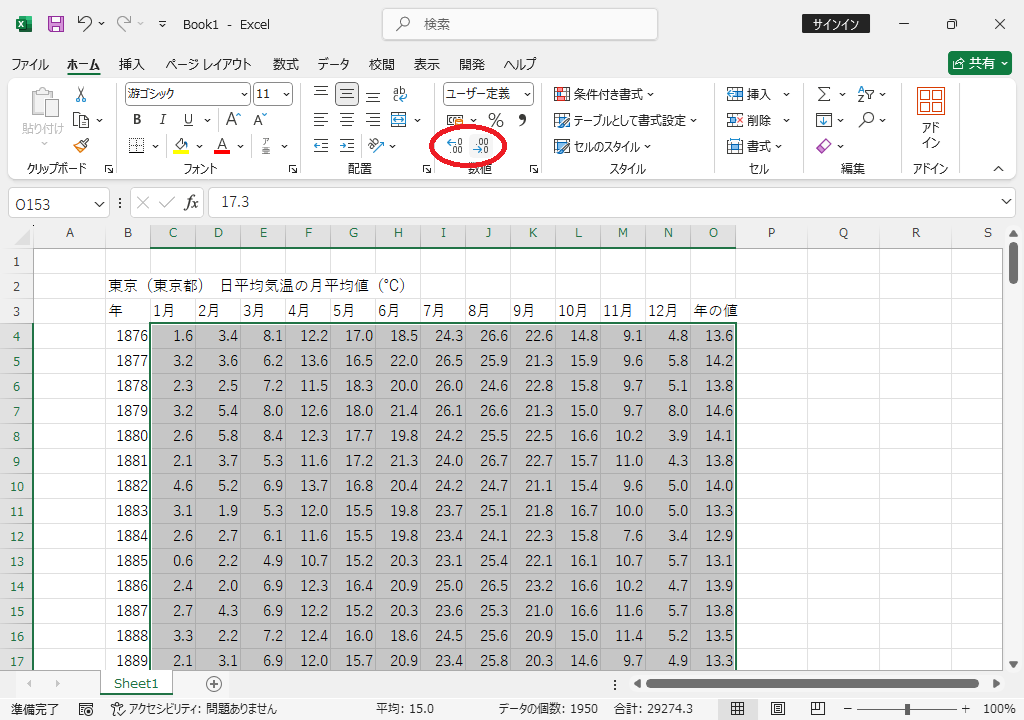Image resolution: width=1024 pixels, height=720 pixels.
Task: Click the サインイン button
Action: (x=835, y=24)
